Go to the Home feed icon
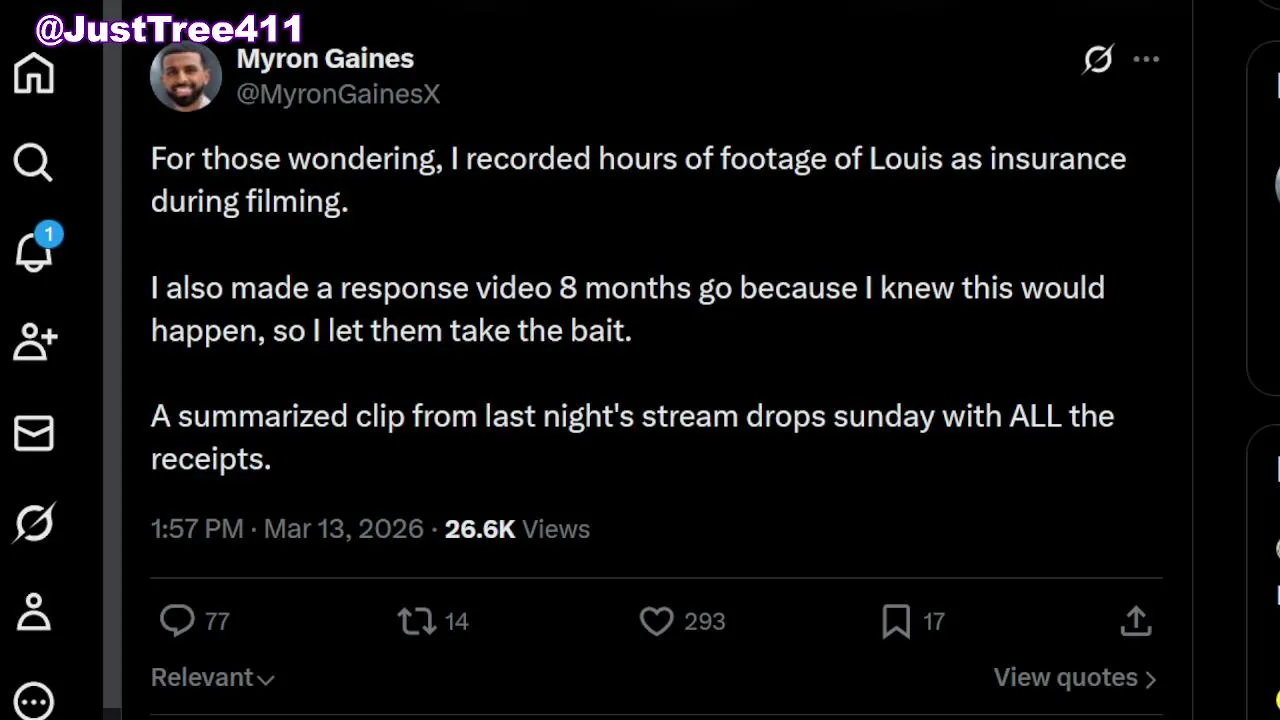This screenshot has height=720, width=1280. tap(34, 74)
